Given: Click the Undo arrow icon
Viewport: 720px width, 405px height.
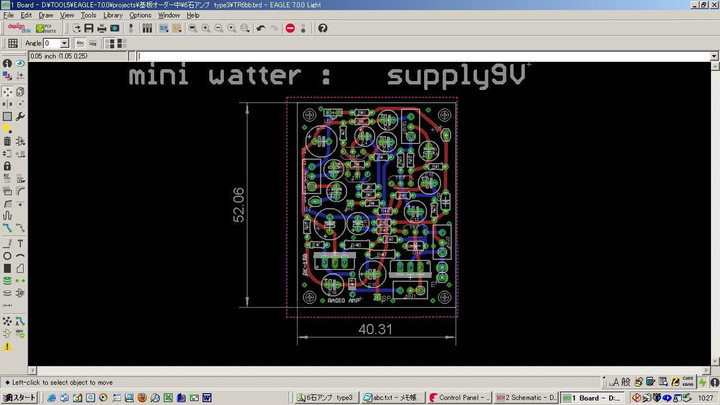Looking at the screenshot, I should [261, 28].
